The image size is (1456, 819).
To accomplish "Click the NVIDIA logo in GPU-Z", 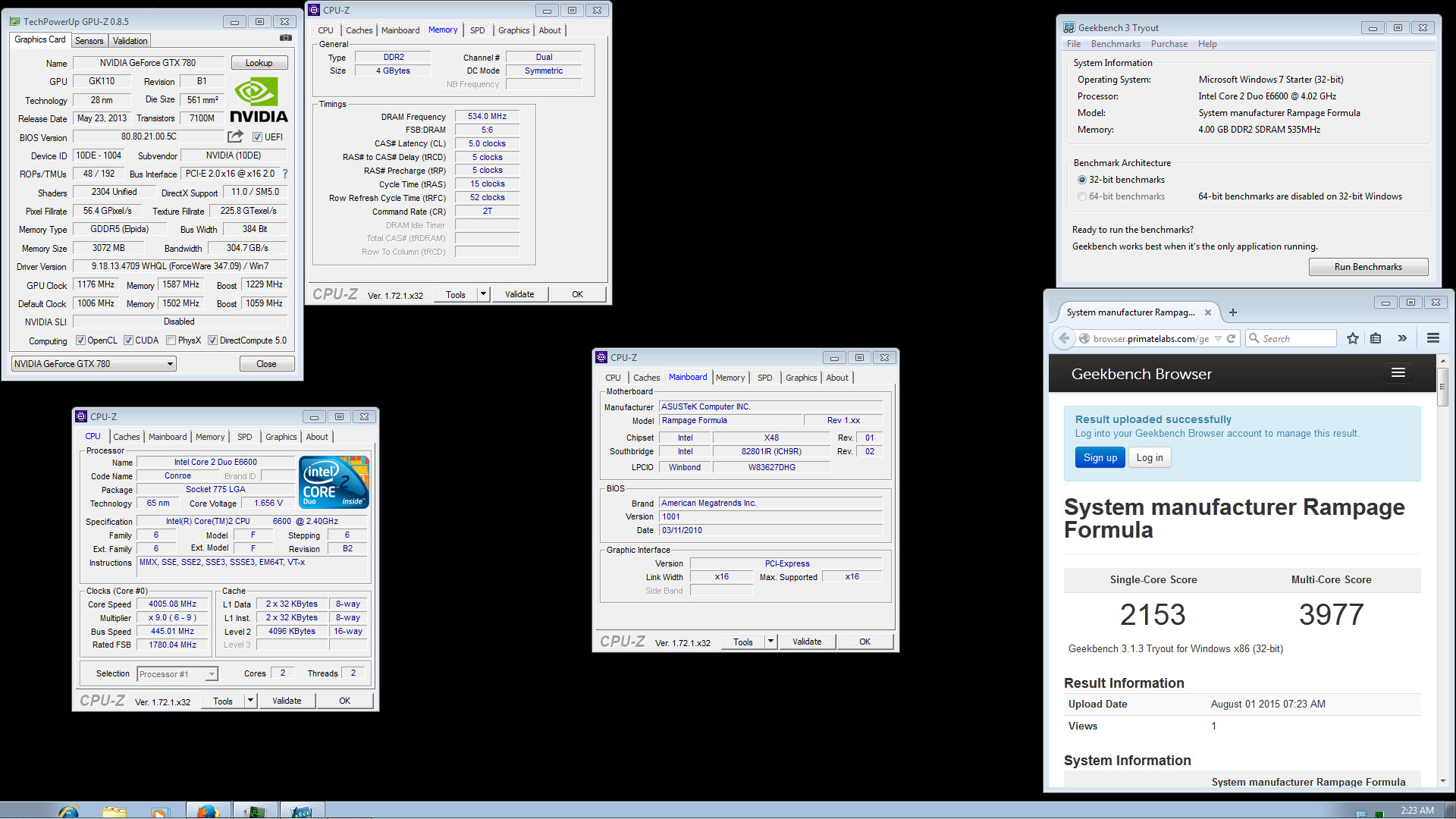I will click(259, 101).
